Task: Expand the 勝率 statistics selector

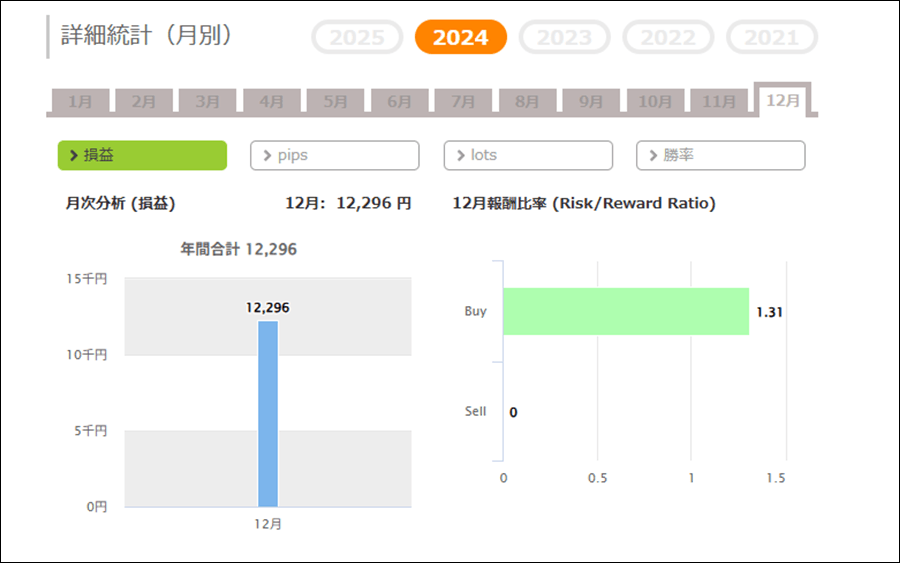Action: pyautogui.click(x=720, y=155)
